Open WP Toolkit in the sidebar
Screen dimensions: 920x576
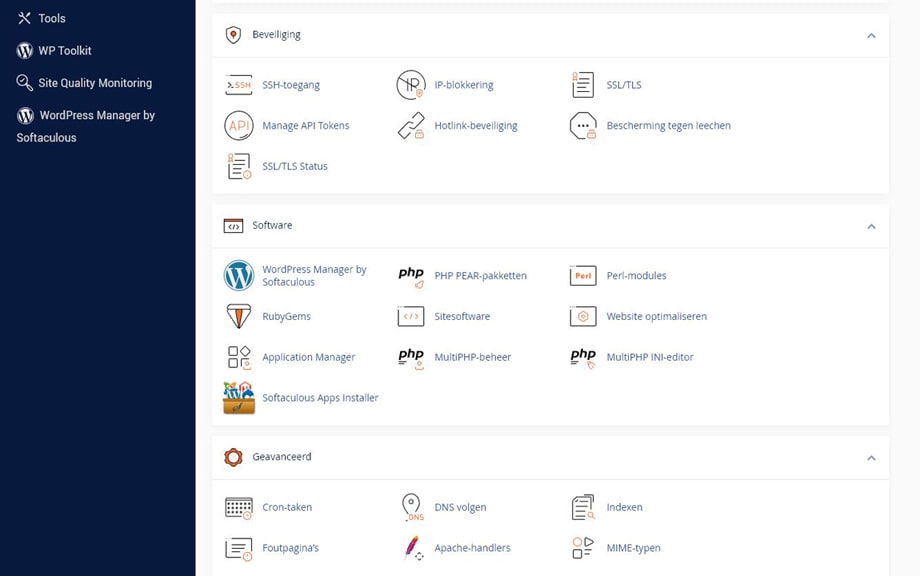click(54, 50)
